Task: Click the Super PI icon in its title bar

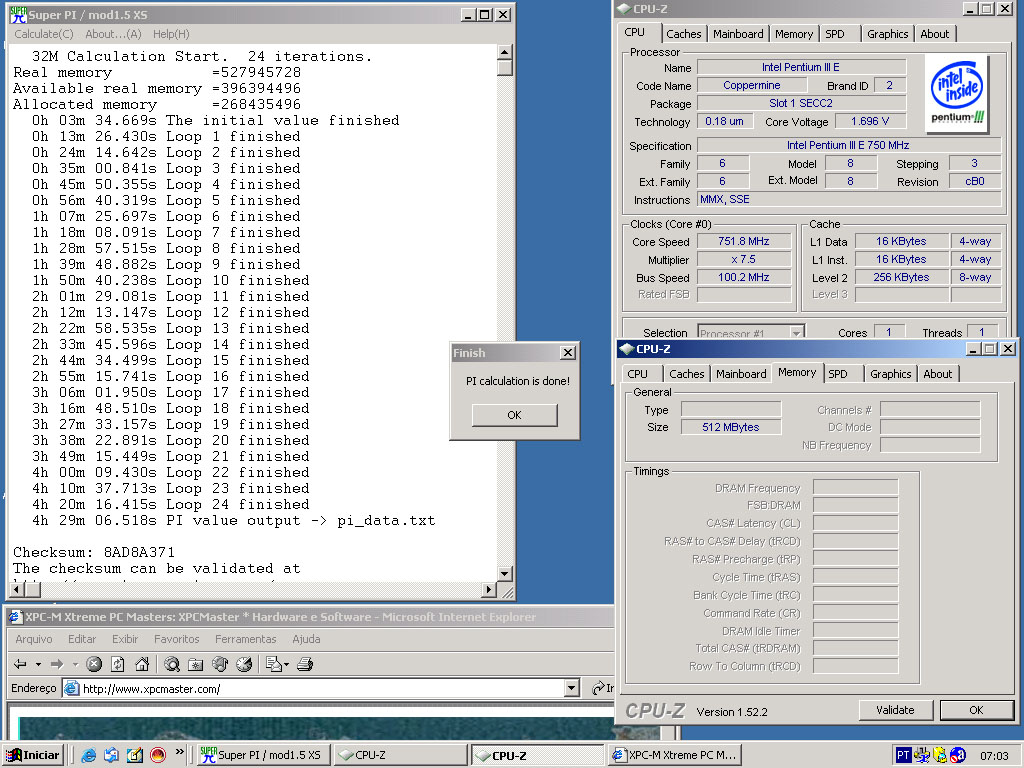Action: (18, 14)
